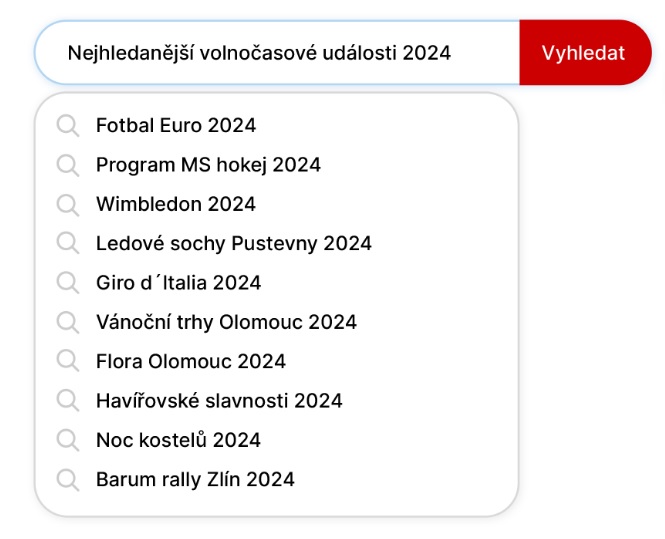Select Ledové sochy Pustevny 2024 suggestion
This screenshot has height=539, width=665.
click(277, 243)
